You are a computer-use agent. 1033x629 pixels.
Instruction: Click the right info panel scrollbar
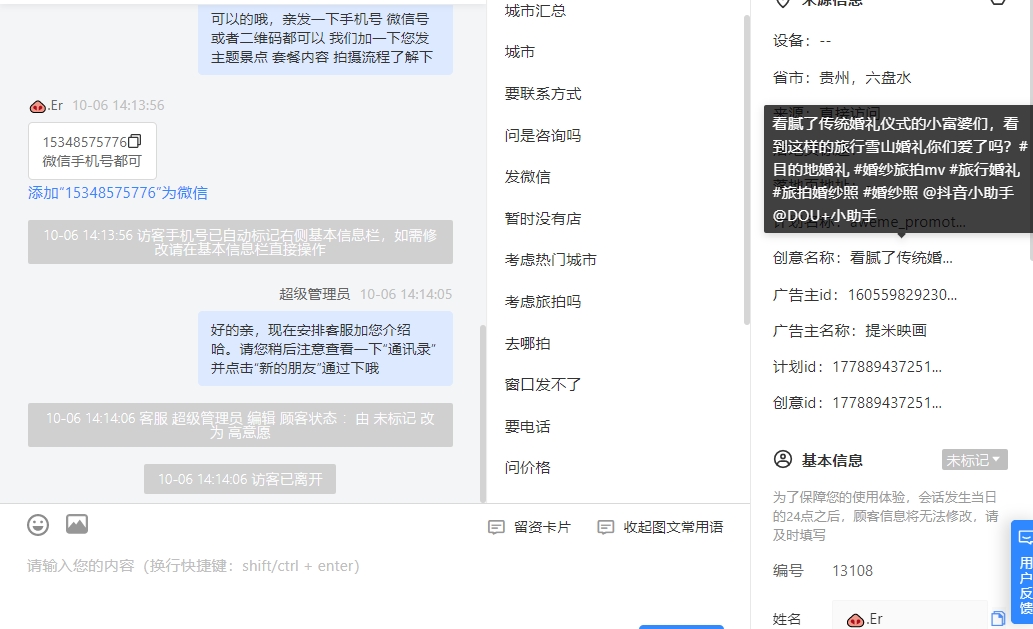pos(1029,132)
